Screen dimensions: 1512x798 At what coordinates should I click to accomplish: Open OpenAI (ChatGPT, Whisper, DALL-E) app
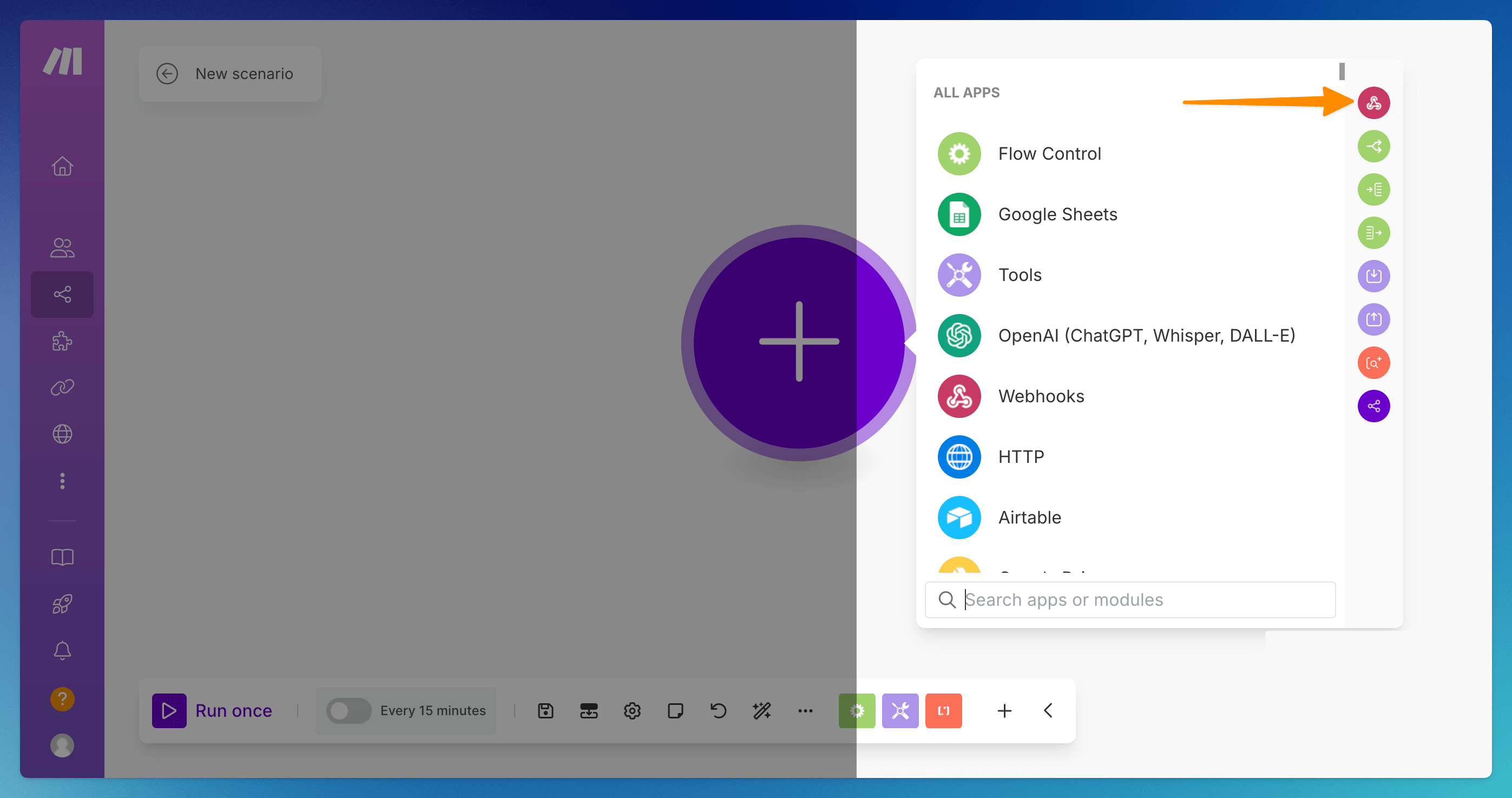point(1145,335)
